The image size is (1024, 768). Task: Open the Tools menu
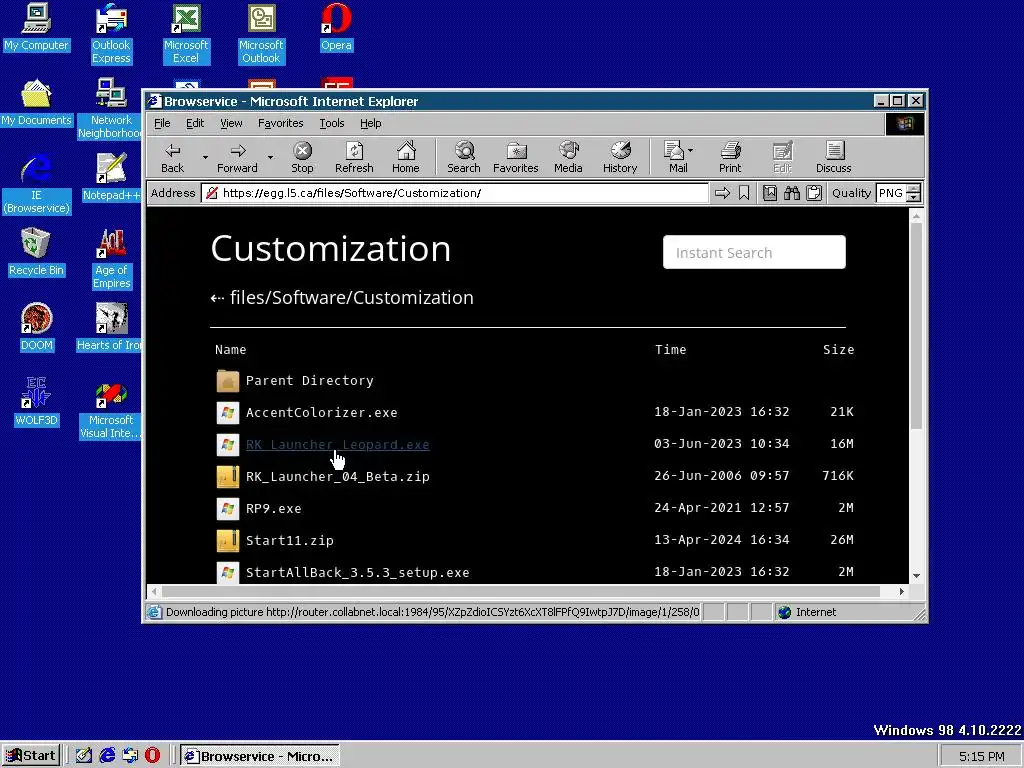[x=331, y=123]
